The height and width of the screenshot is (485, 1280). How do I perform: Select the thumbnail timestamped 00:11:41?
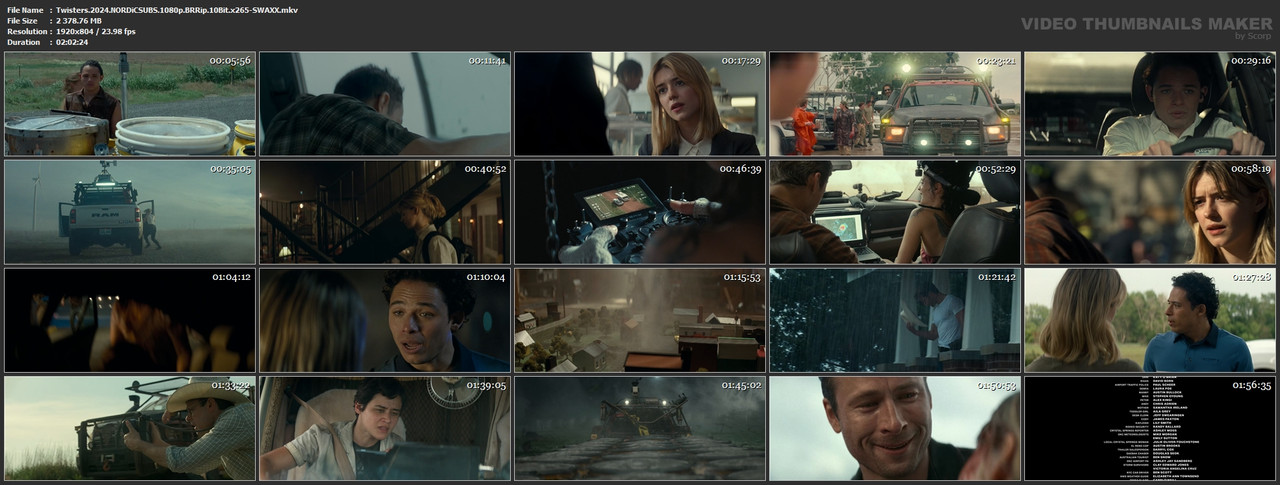[385, 104]
